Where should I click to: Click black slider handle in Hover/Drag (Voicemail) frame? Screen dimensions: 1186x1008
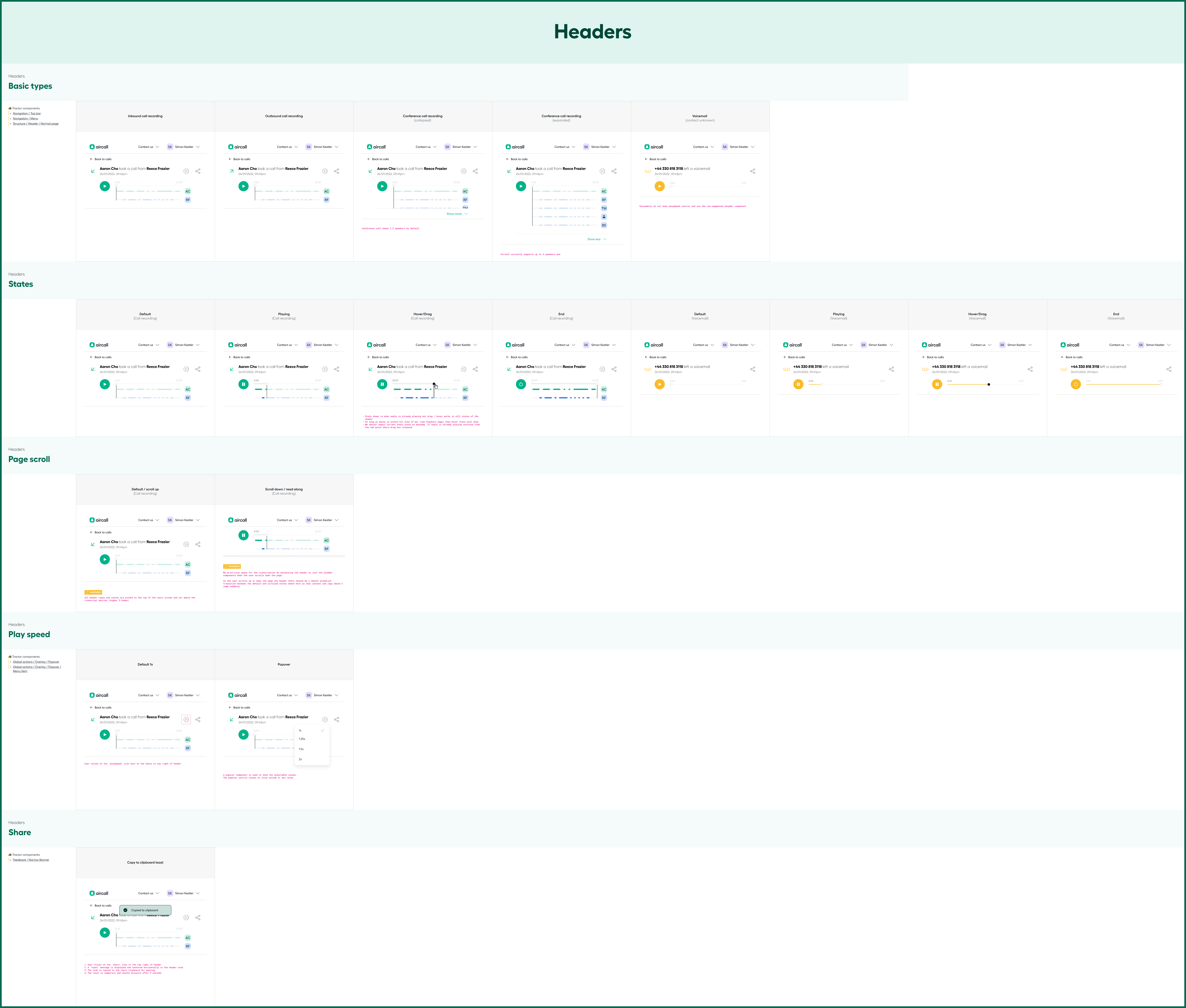coord(989,385)
